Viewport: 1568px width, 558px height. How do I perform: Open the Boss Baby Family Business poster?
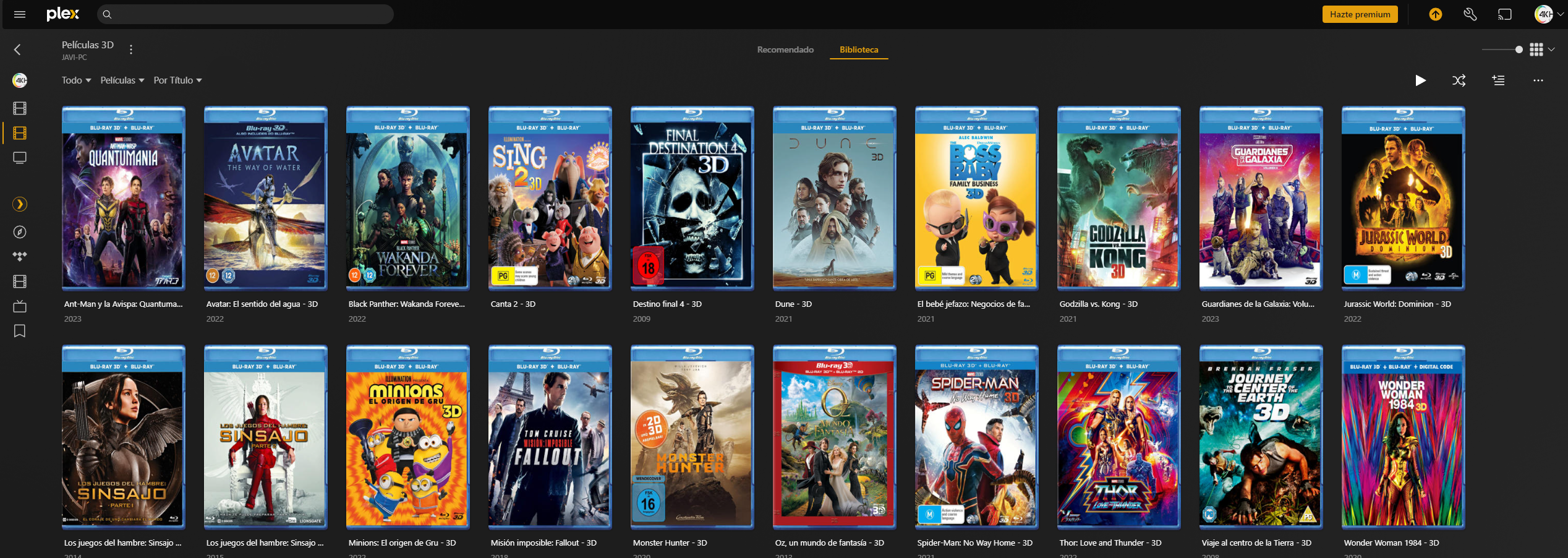click(977, 198)
